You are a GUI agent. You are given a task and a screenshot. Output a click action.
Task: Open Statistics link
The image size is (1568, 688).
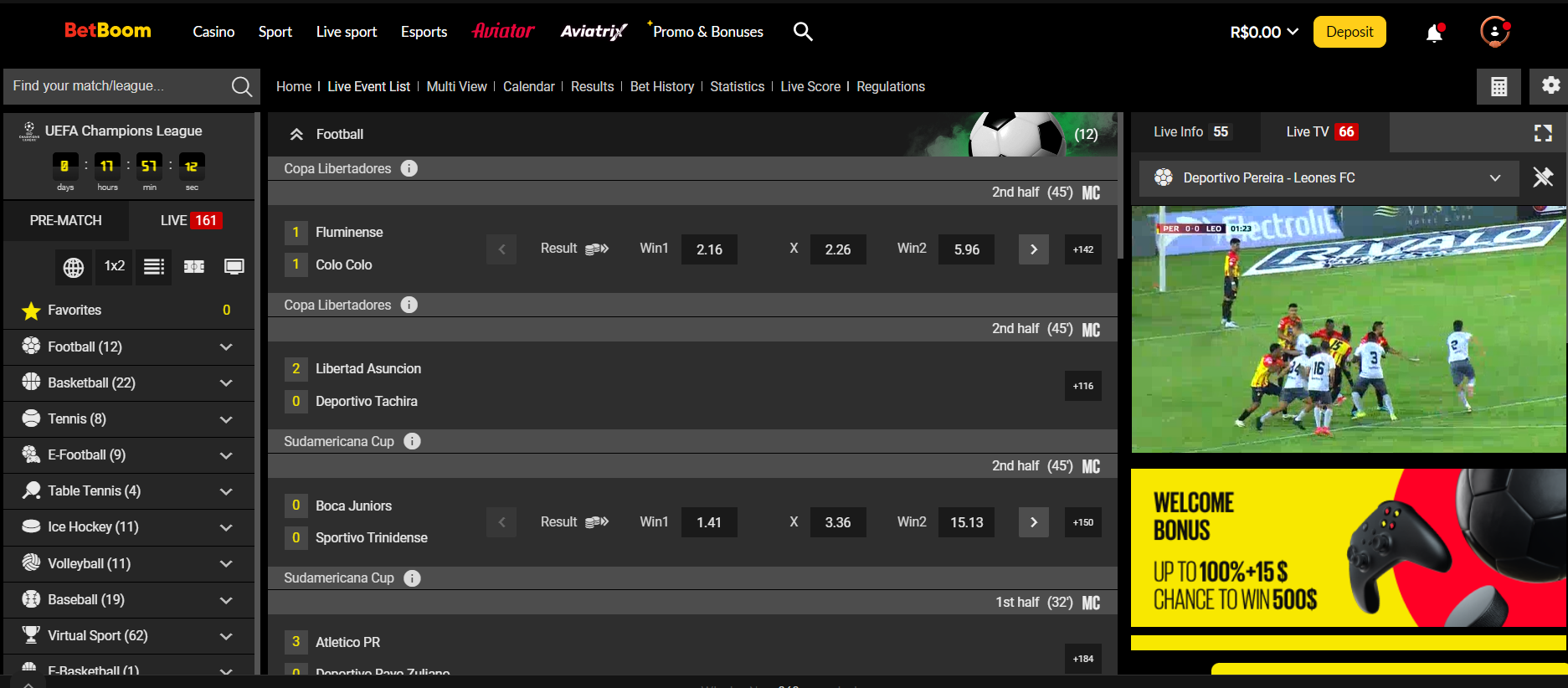click(x=738, y=86)
